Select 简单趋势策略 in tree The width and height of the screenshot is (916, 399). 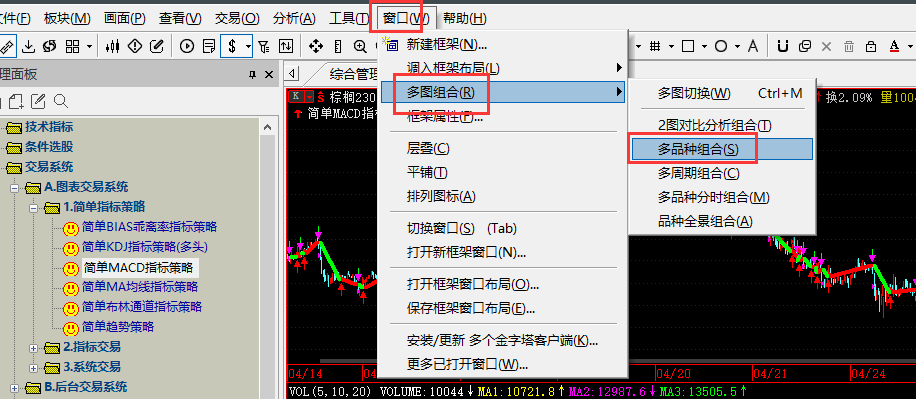coord(118,327)
